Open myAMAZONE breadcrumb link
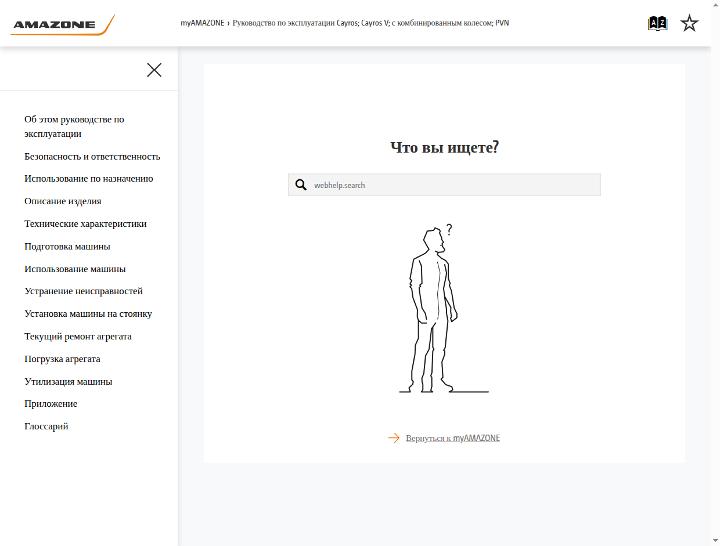Image resolution: width=720 pixels, height=546 pixels. 202,23
